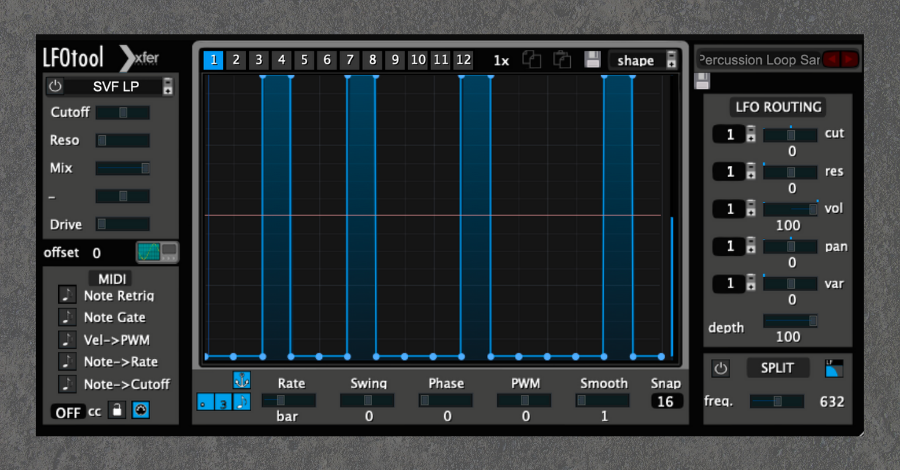This screenshot has width=900, height=470.
Task: Click the Rate slider
Action: tap(289, 400)
